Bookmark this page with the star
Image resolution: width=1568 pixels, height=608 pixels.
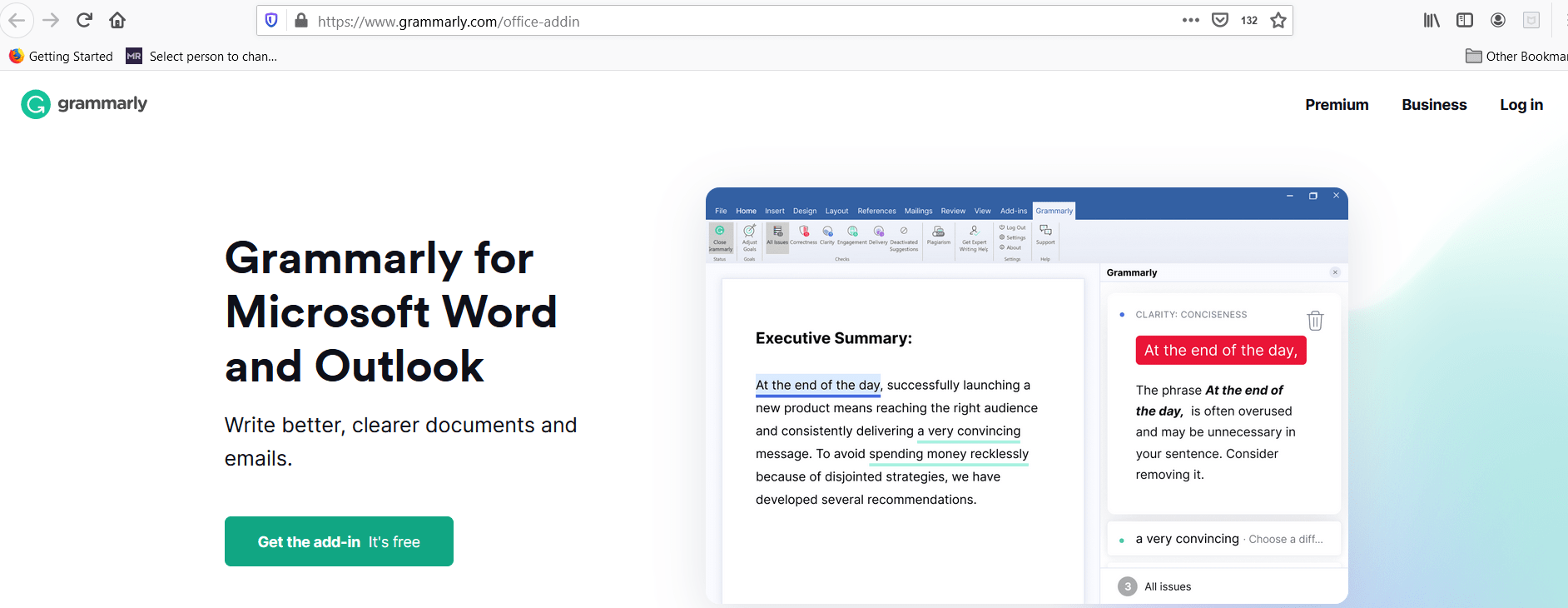pyautogui.click(x=1278, y=20)
